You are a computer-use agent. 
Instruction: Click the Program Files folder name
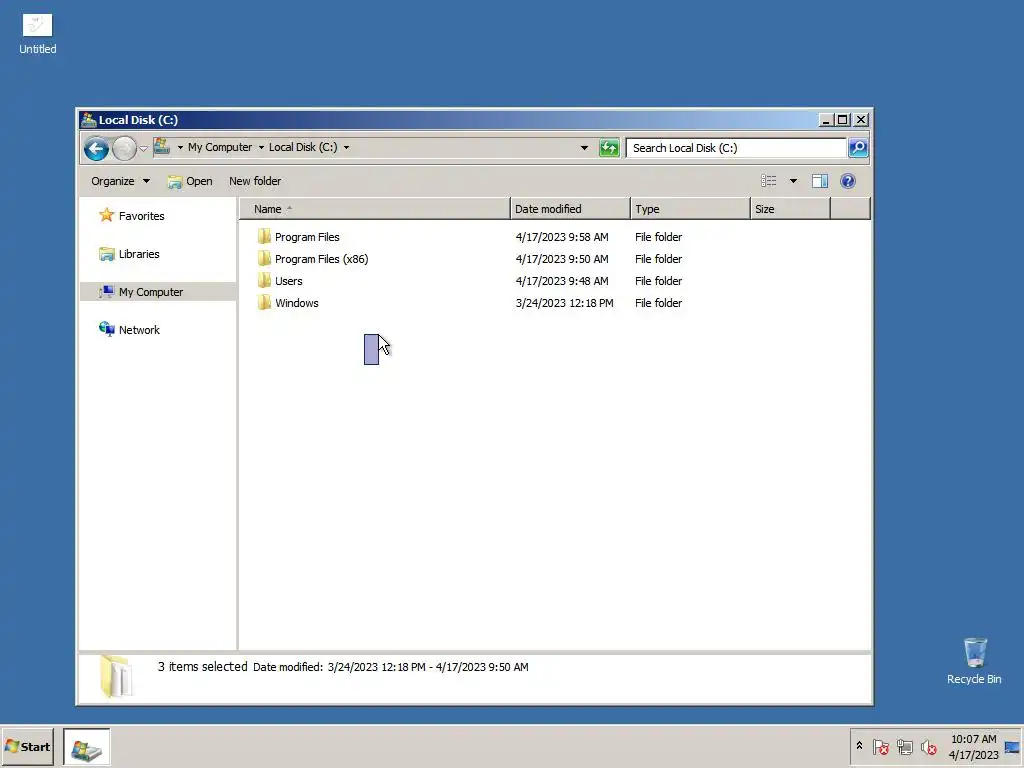click(x=307, y=237)
